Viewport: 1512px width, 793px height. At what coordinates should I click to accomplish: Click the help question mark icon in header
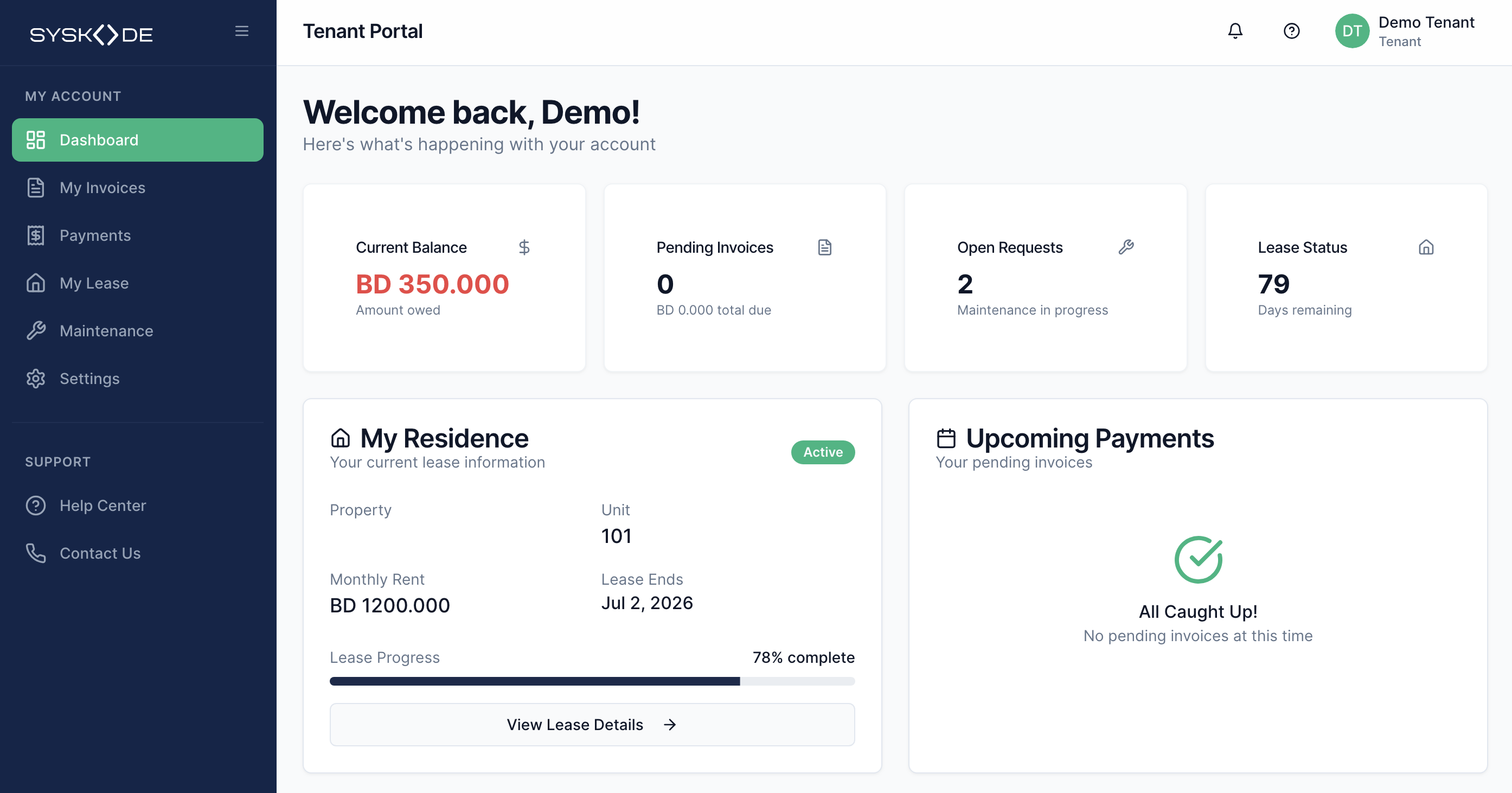(1291, 31)
